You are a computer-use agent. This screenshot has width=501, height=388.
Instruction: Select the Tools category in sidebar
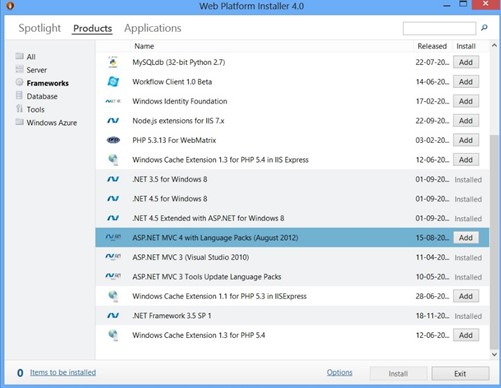pos(35,109)
